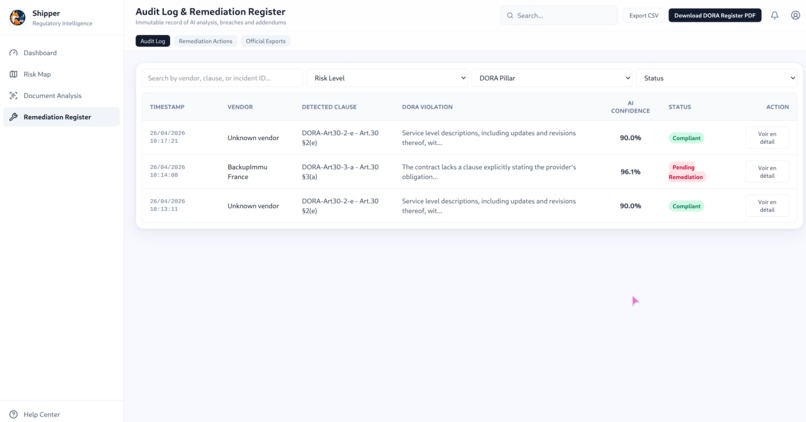The image size is (806, 422).
Task: Click the Audit Log & Remediation Register heading
Action: 210,11
